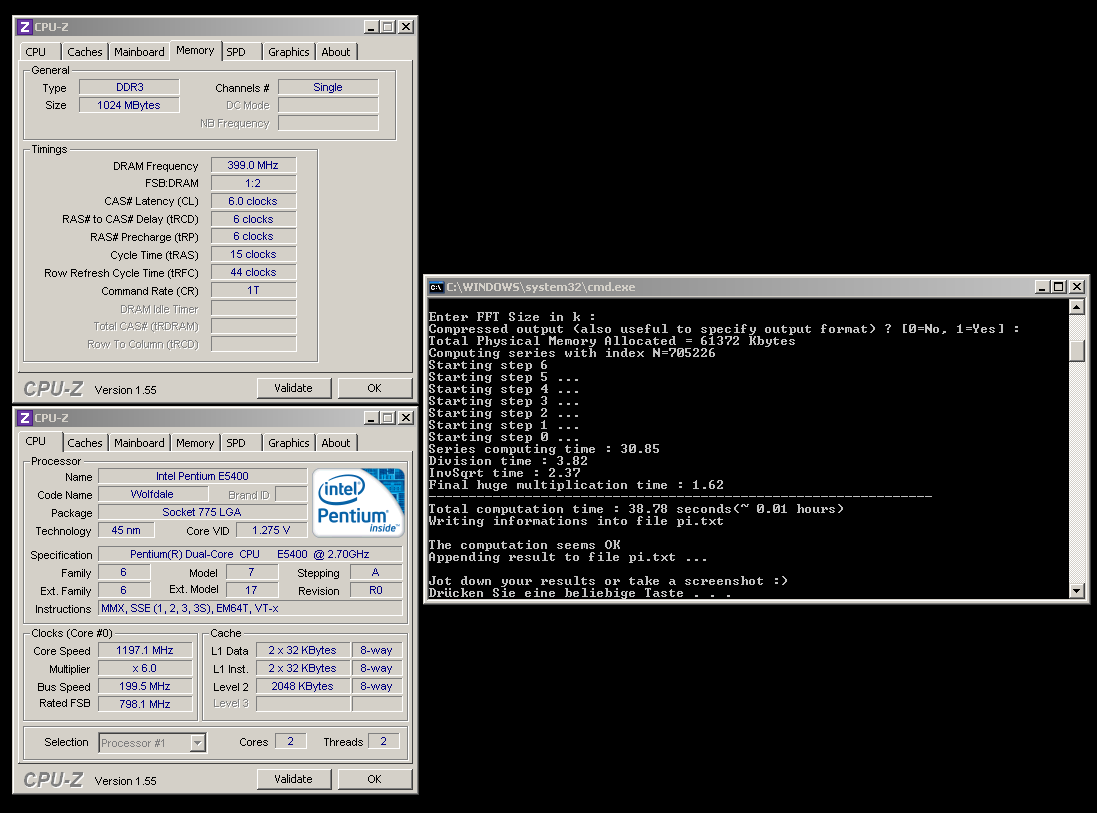Image resolution: width=1097 pixels, height=813 pixels.
Task: Click the cmd window scrollbar thumb
Action: coord(1077,351)
